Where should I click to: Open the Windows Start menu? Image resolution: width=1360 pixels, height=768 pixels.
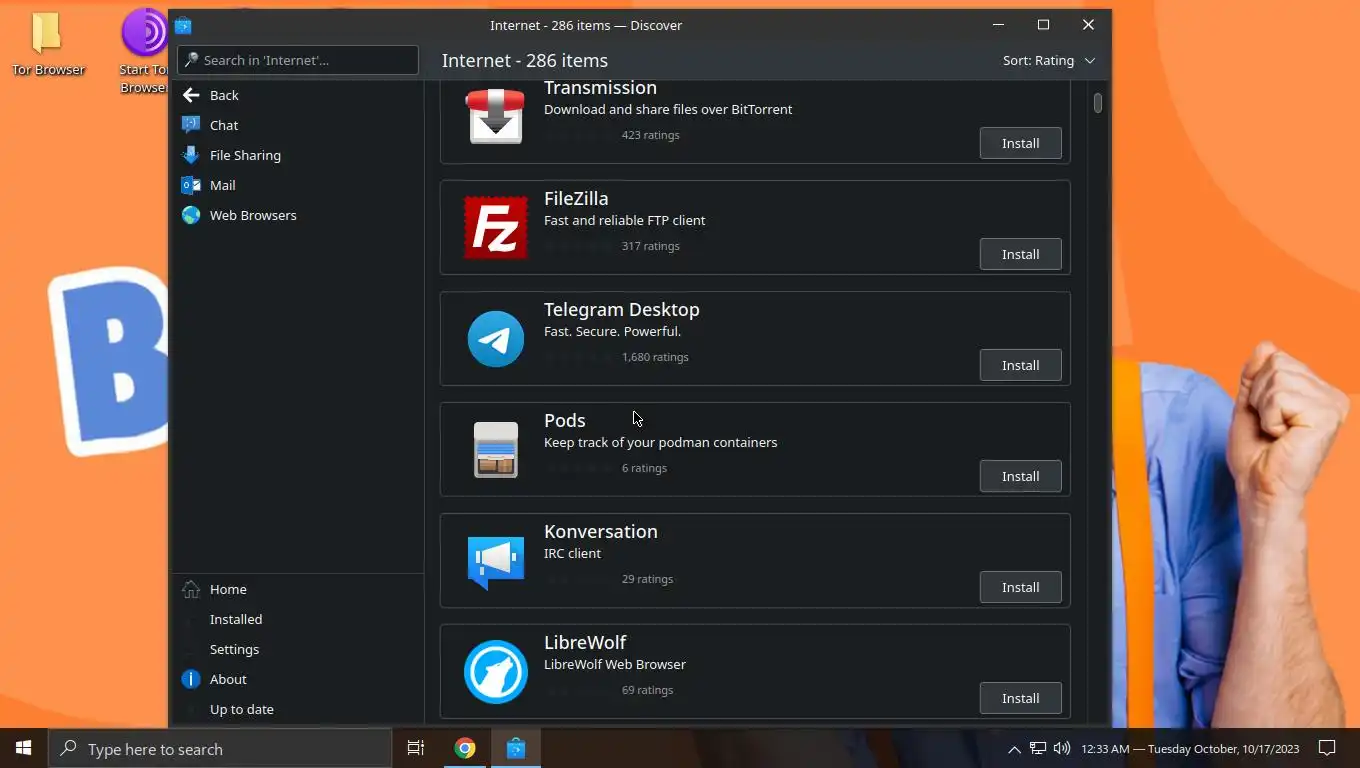pyautogui.click(x=24, y=748)
